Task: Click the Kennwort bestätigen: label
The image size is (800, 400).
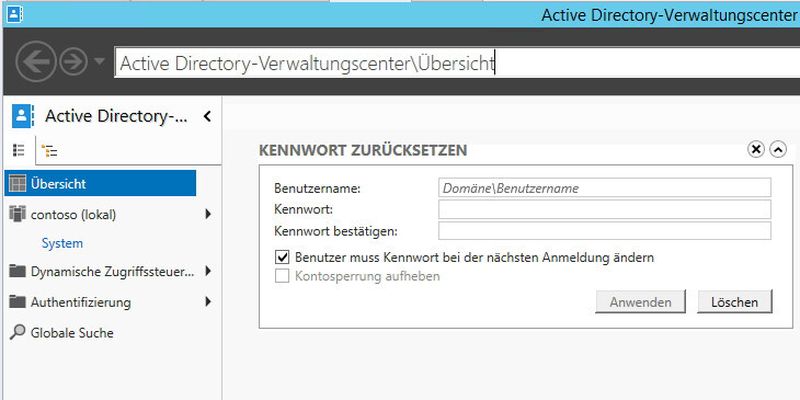Action: pos(336,231)
